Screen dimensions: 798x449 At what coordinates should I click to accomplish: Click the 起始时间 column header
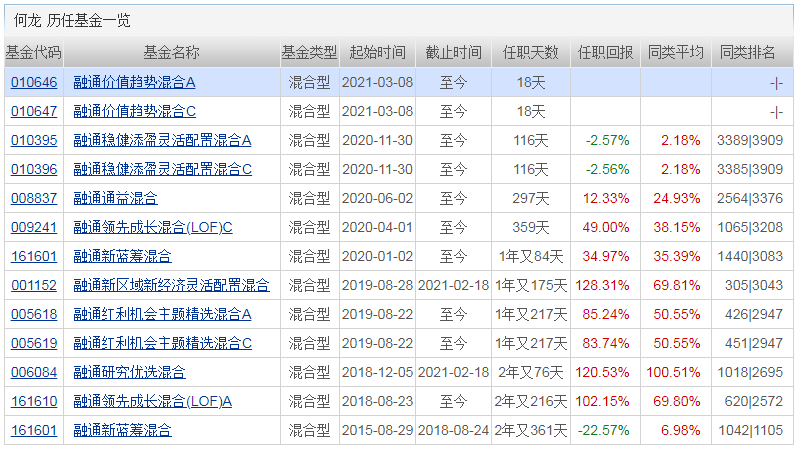click(377, 53)
